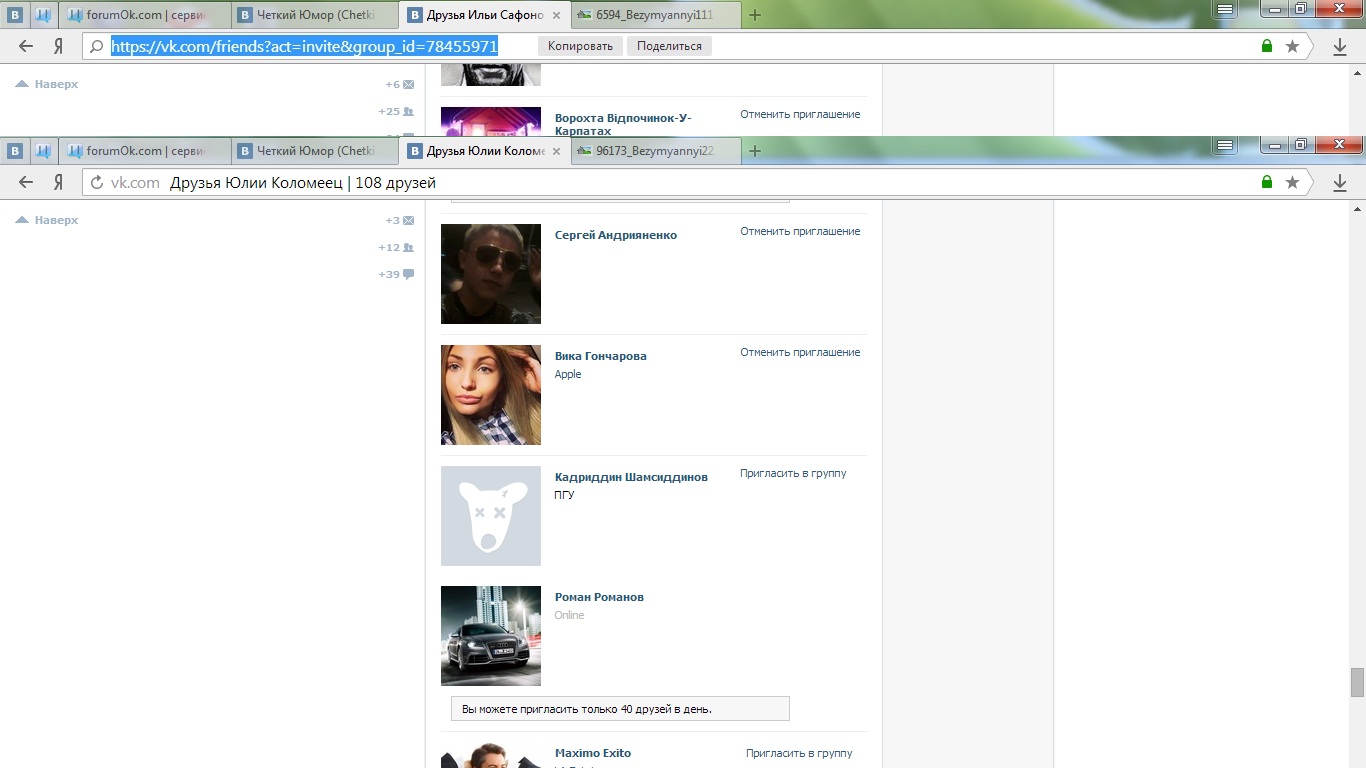This screenshot has width=1366, height=768.
Task: Open Сергей Андрияненко avatar photo
Action: pyautogui.click(x=491, y=274)
